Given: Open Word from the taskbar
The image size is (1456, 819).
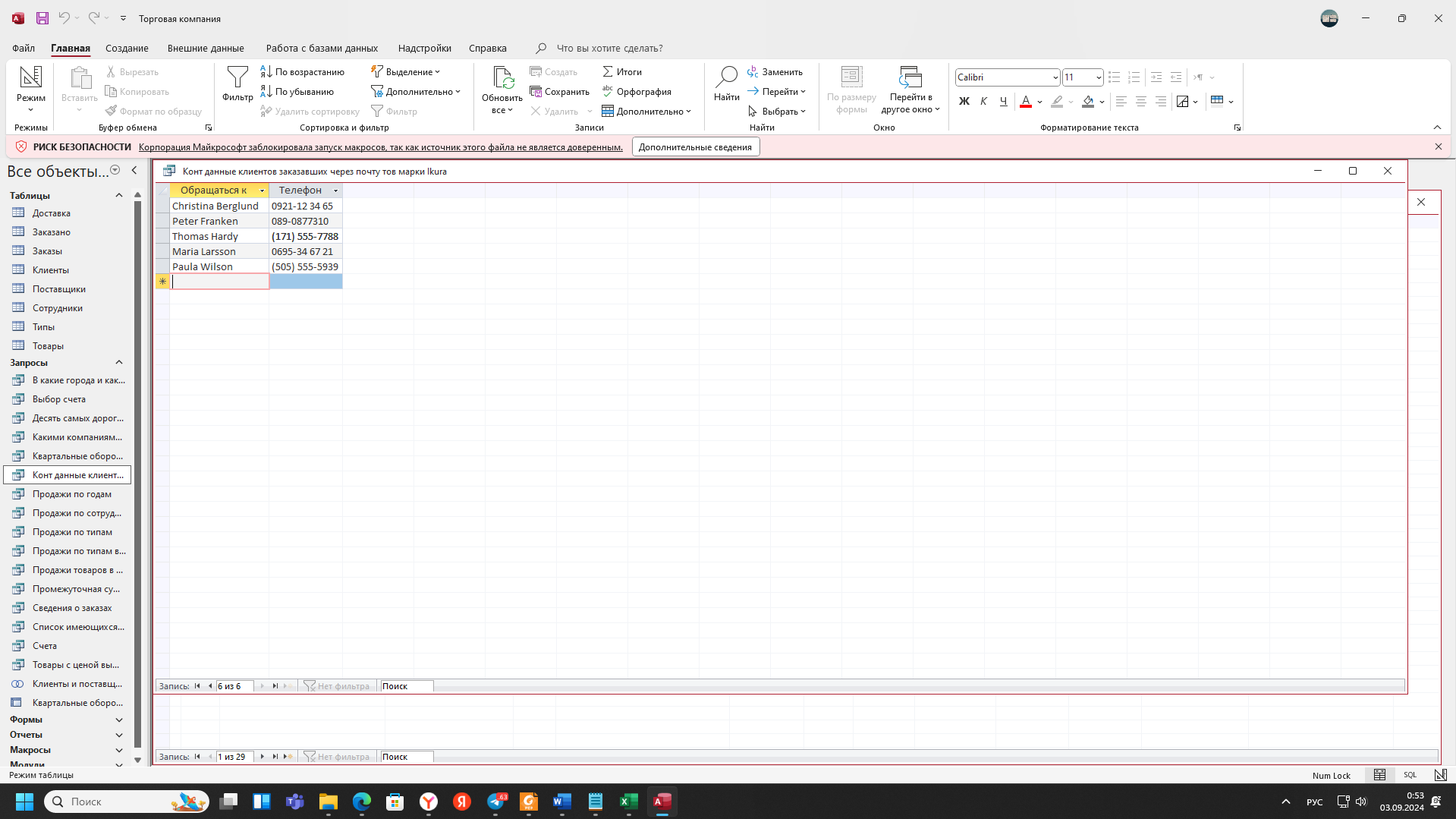Looking at the screenshot, I should tap(561, 802).
